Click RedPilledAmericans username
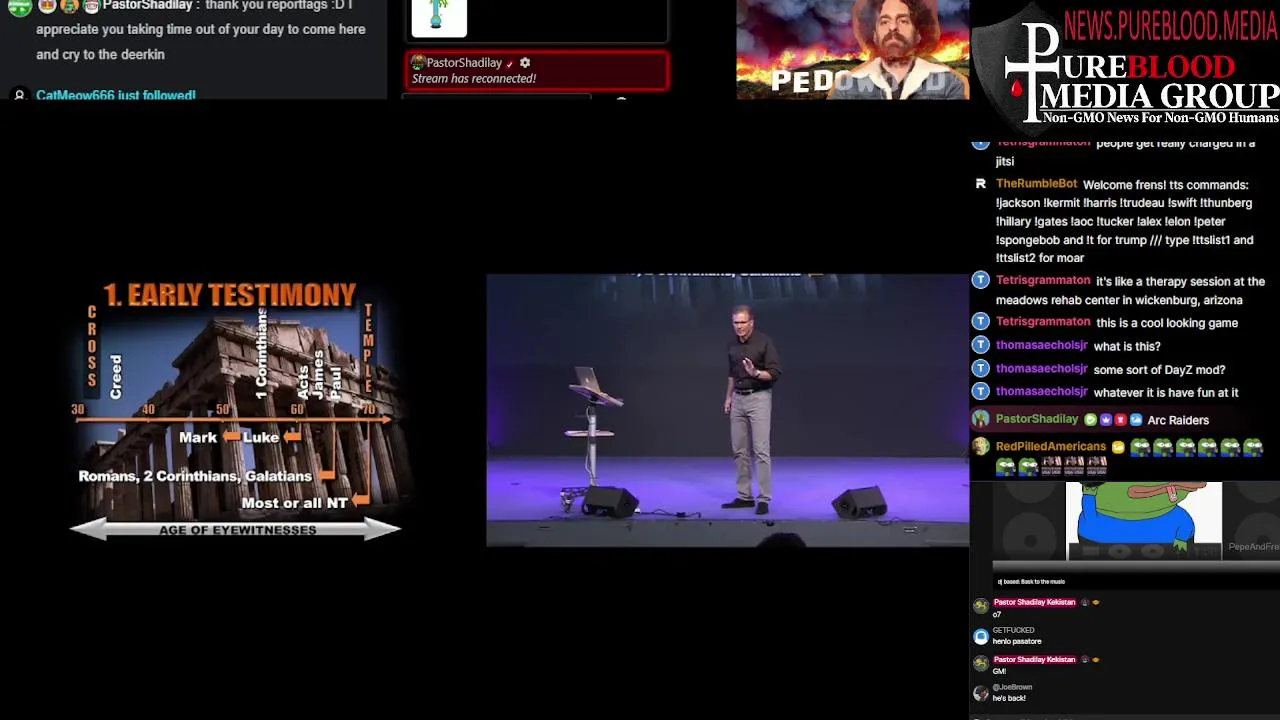Screen dimensions: 1280x720 (1051, 446)
